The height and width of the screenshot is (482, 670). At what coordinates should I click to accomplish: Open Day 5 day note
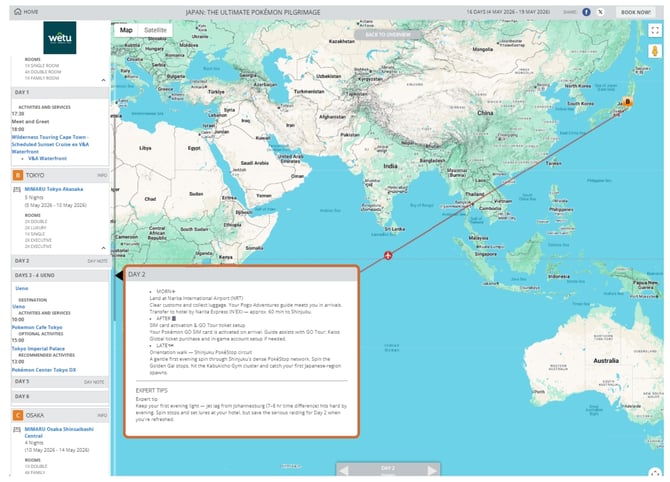click(94, 382)
